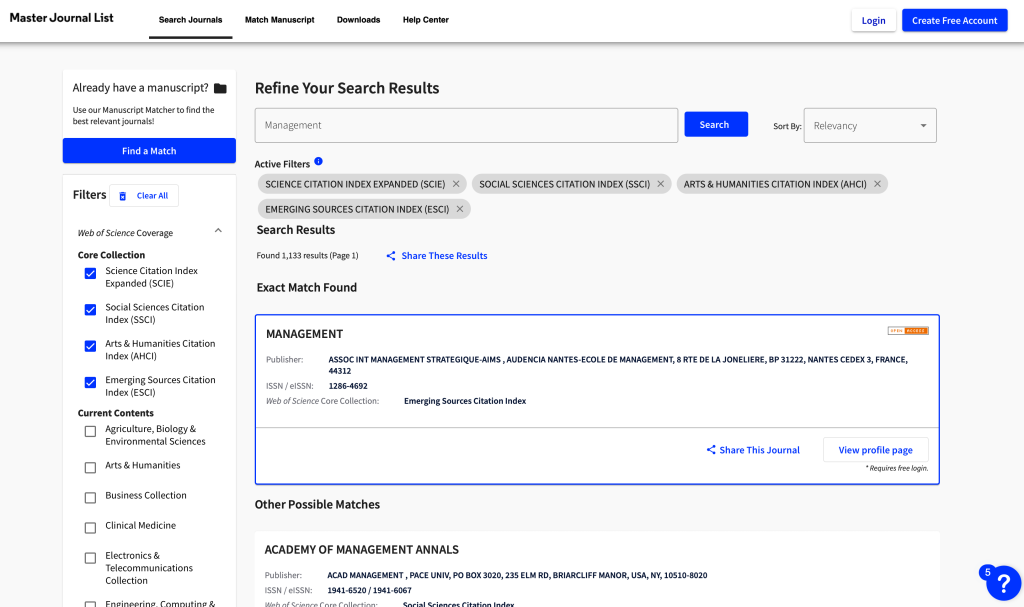Click ISSN 1941-6520 / 1941-6067 value
This screenshot has width=1024, height=607.
tap(370, 591)
